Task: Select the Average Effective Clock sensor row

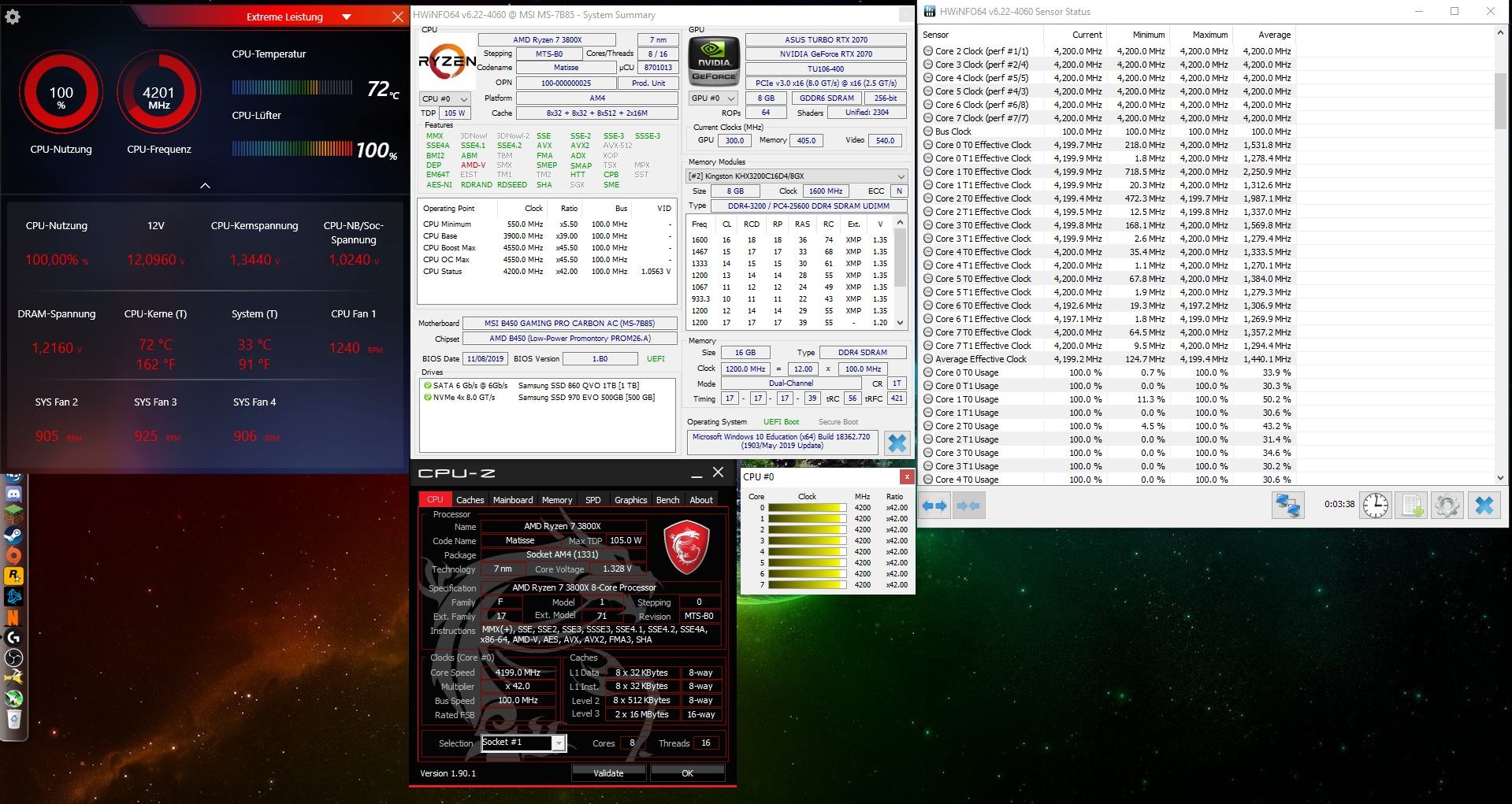Action: pyautogui.click(x=1107, y=359)
